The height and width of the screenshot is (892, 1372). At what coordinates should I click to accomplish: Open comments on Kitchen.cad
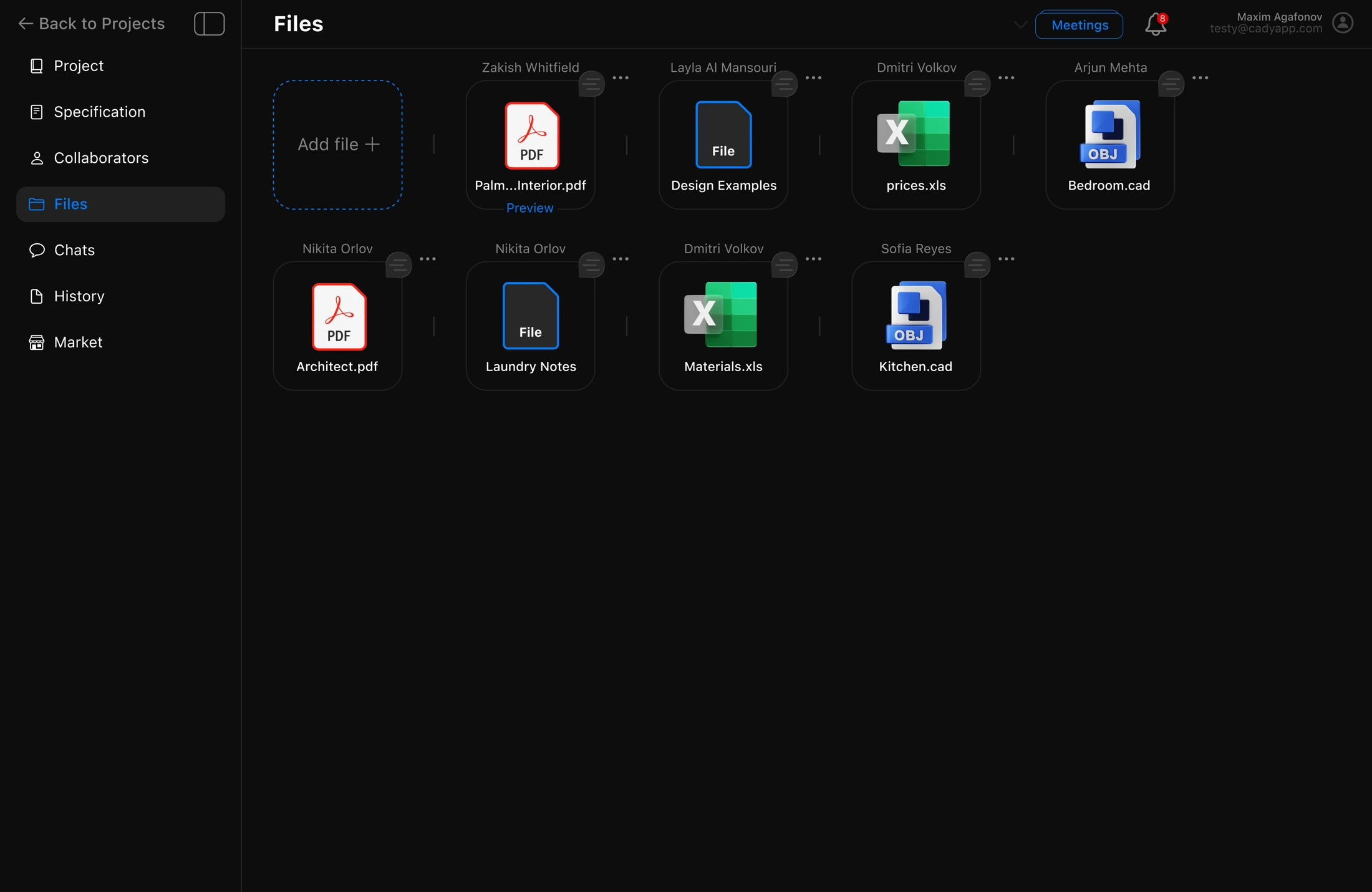pos(977,264)
